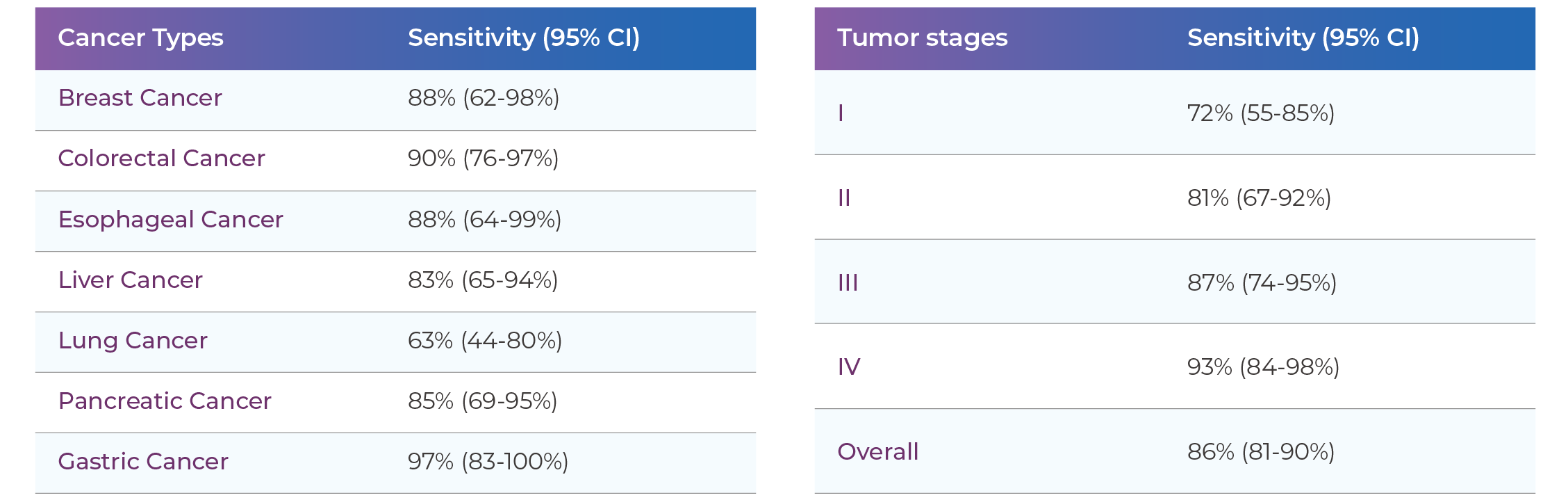Click the Tumor stages column header
Image resolution: width=1568 pixels, height=500 pixels.
tap(922, 38)
